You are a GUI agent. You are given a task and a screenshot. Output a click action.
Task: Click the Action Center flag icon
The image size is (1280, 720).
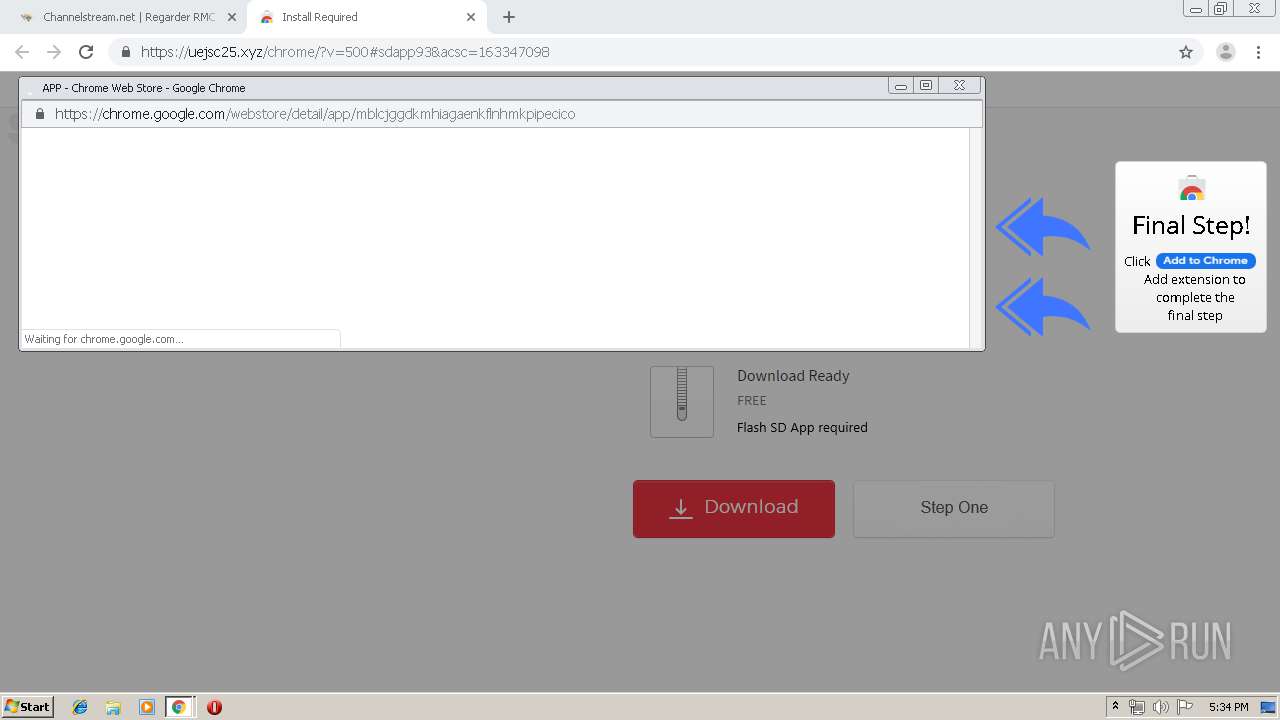click(x=1185, y=707)
